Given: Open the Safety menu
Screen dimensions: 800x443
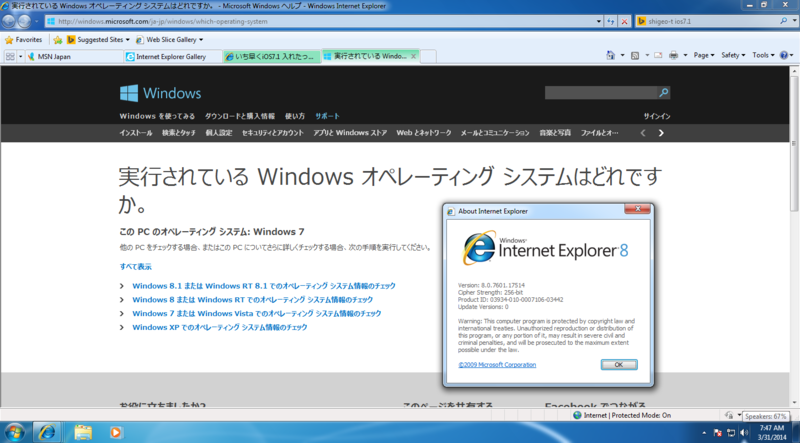Looking at the screenshot, I should tap(733, 55).
